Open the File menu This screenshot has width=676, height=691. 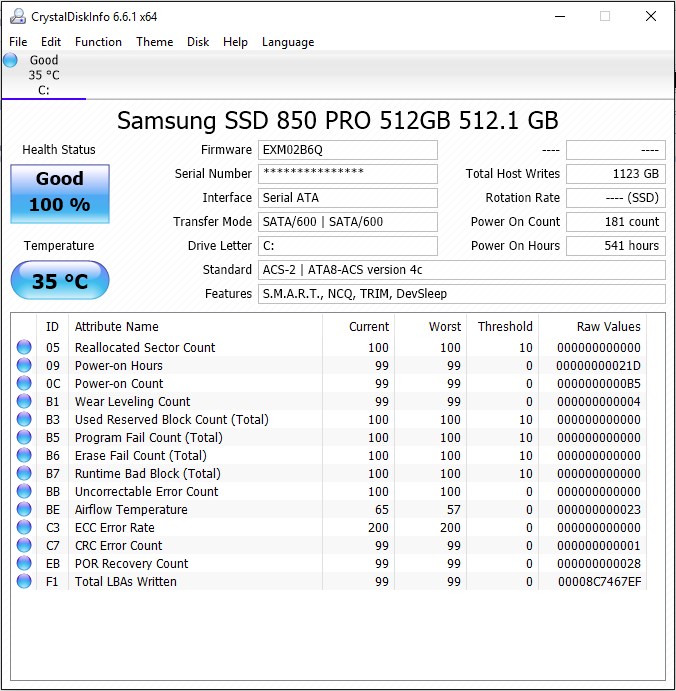point(18,42)
